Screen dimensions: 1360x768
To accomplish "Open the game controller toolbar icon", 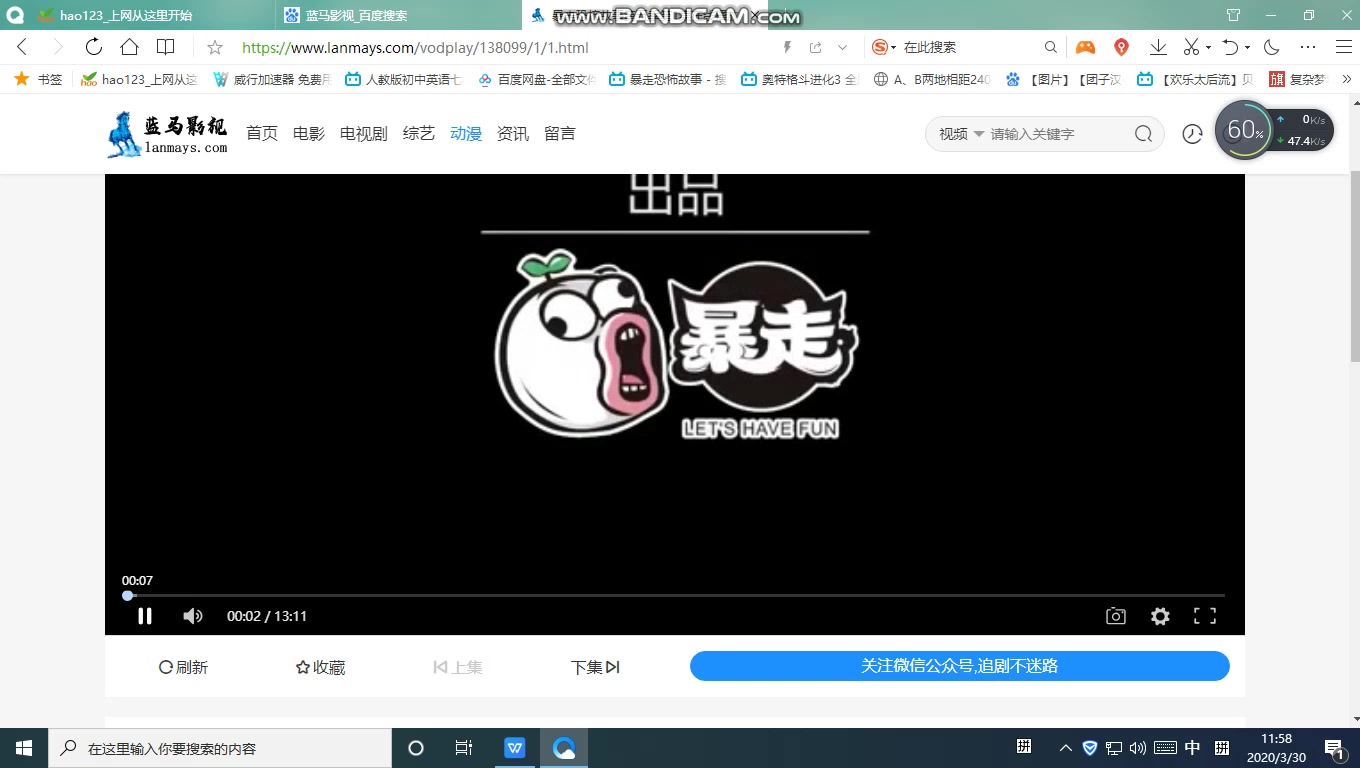I will 1085,47.
